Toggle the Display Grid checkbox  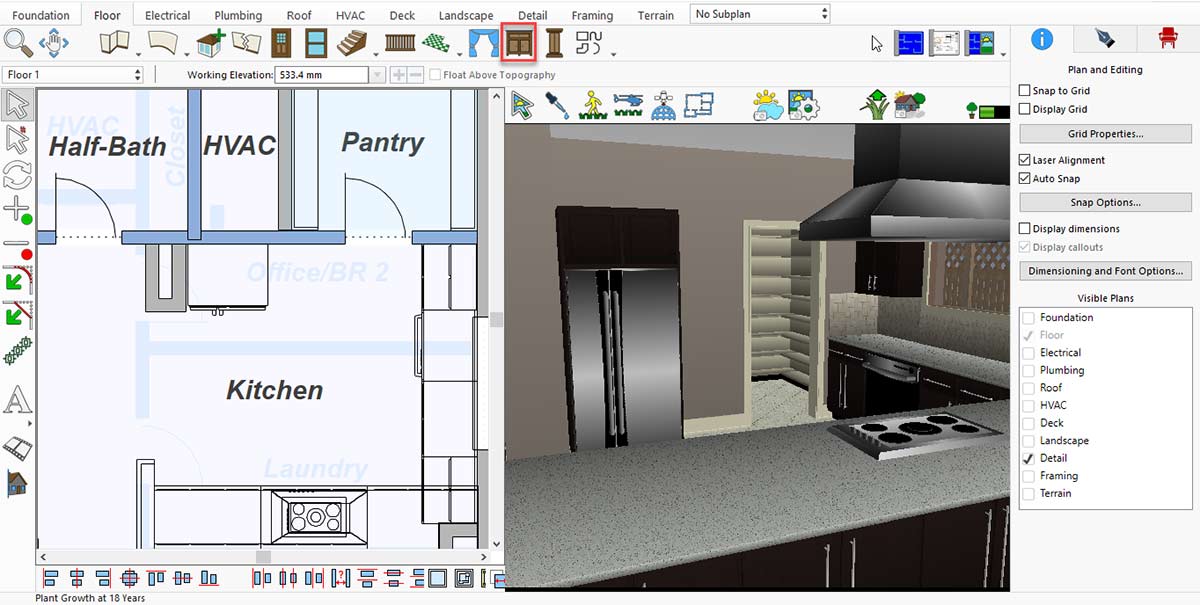click(x=1025, y=109)
